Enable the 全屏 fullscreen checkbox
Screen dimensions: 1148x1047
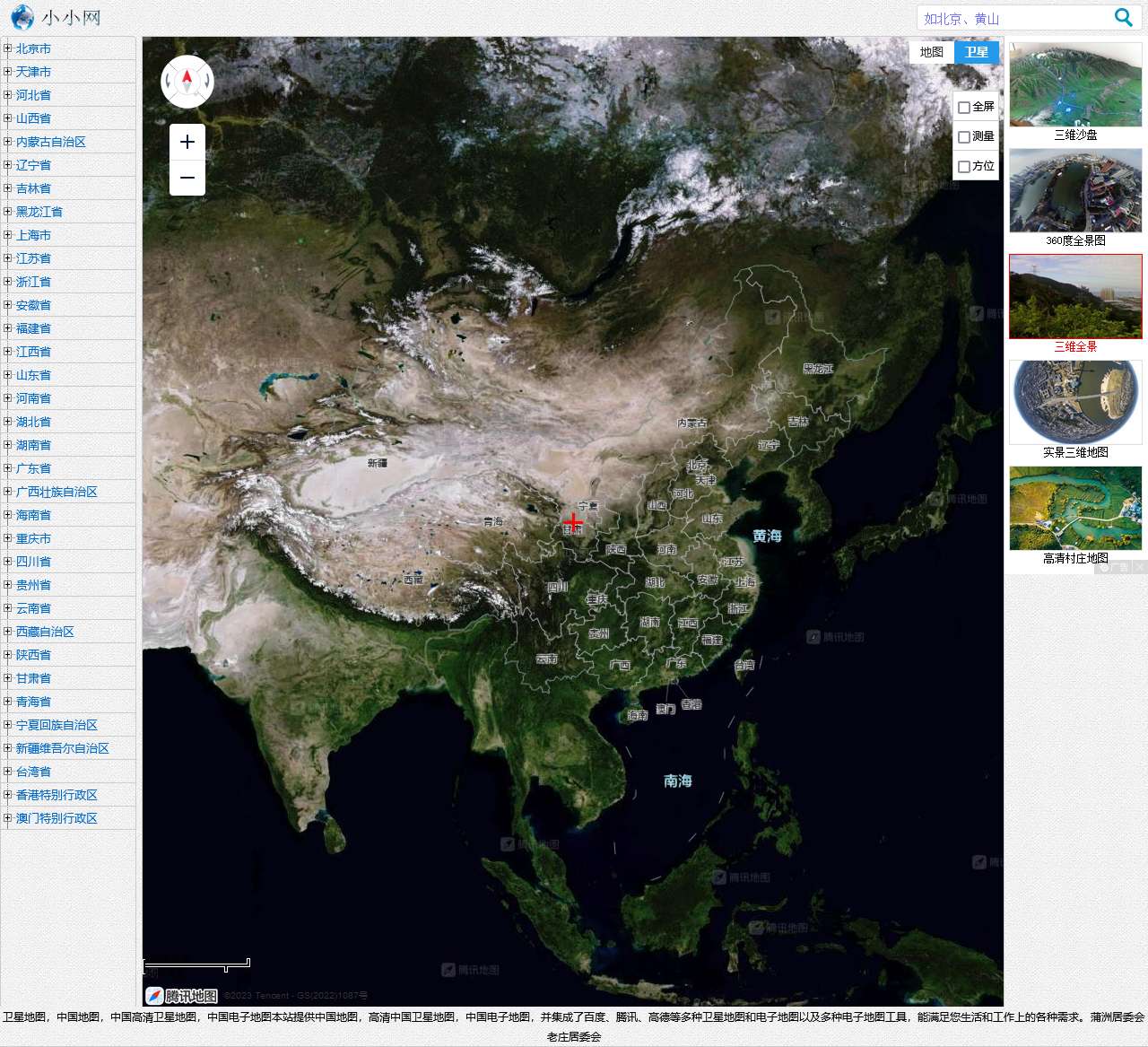pos(964,108)
